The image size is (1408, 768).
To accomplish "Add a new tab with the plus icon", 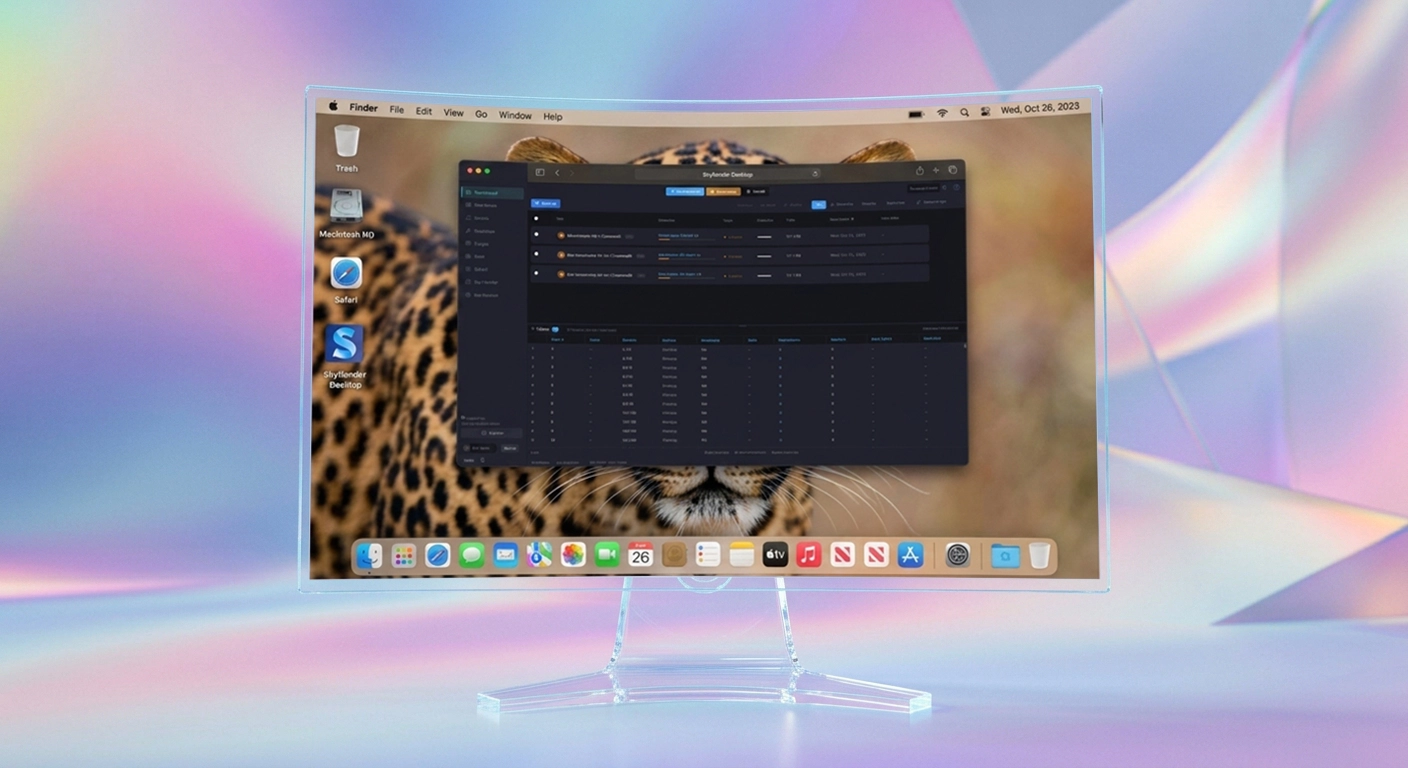I will pos(936,171).
